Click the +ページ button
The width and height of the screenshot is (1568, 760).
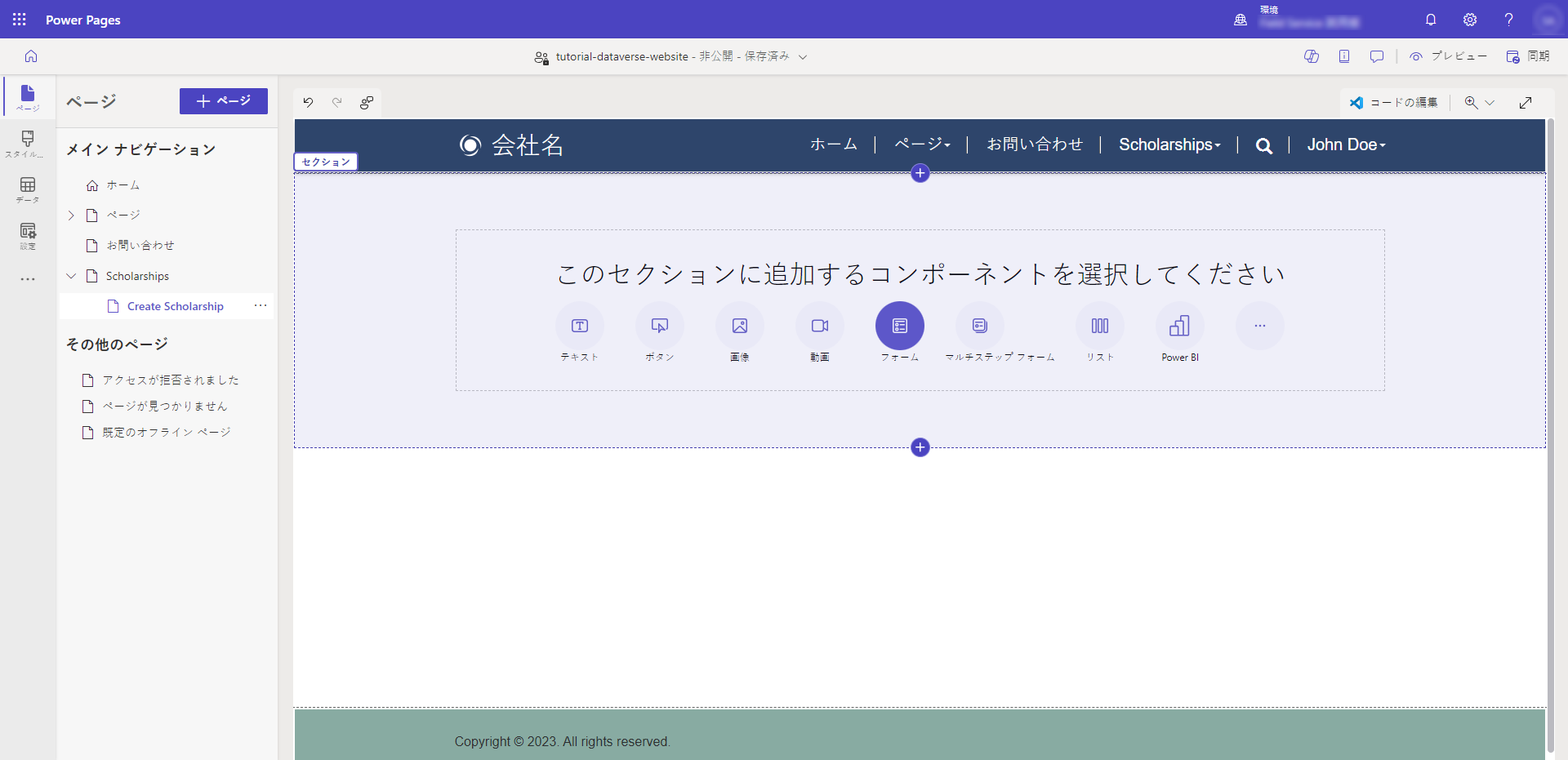[223, 101]
